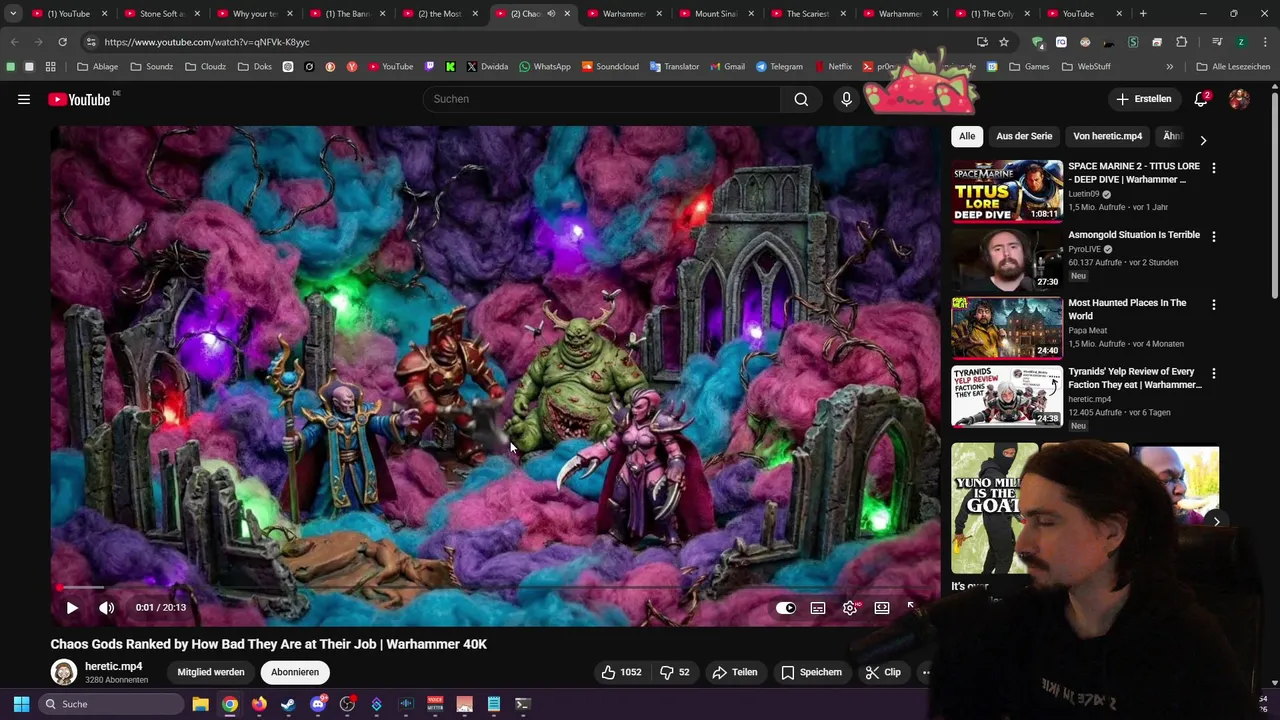Mute the video using the speaker icon
The height and width of the screenshot is (720, 1280).
pos(107,608)
